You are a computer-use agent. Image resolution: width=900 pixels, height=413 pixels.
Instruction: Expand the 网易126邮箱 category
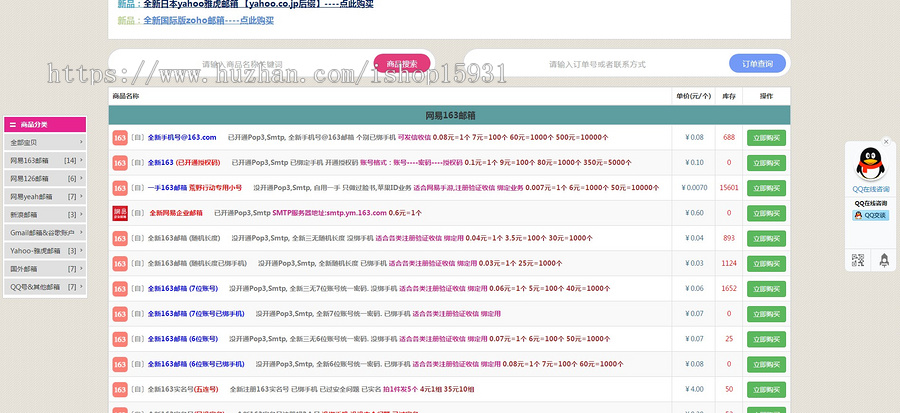click(43, 179)
